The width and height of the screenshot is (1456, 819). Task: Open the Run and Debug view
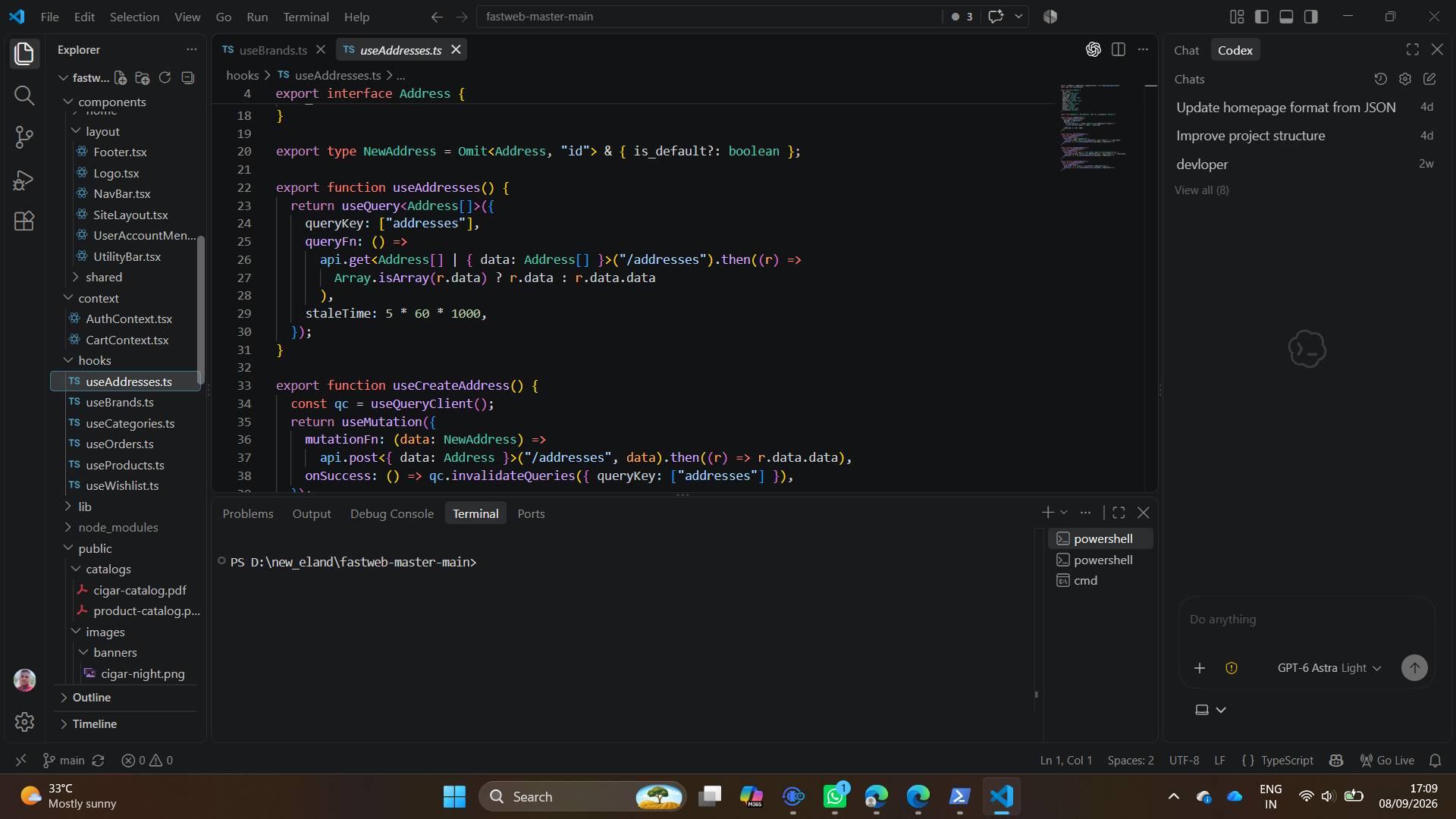[x=24, y=180]
